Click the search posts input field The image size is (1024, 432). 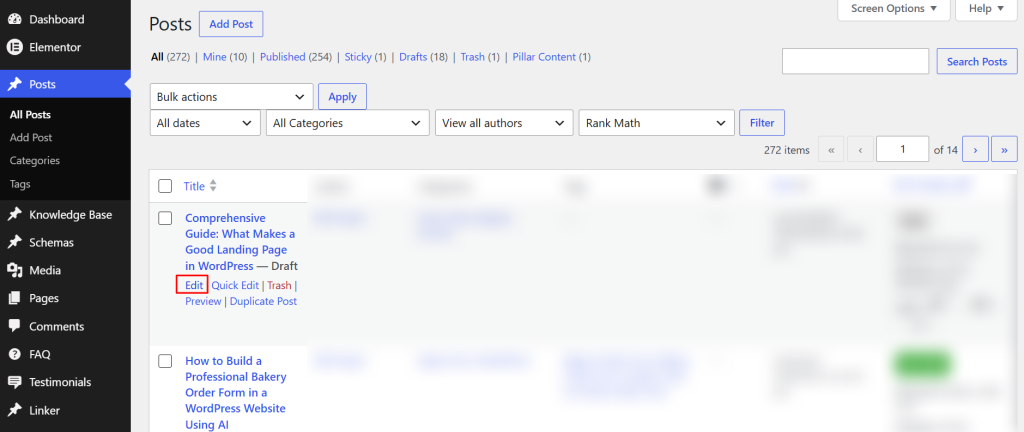pyautogui.click(x=856, y=61)
